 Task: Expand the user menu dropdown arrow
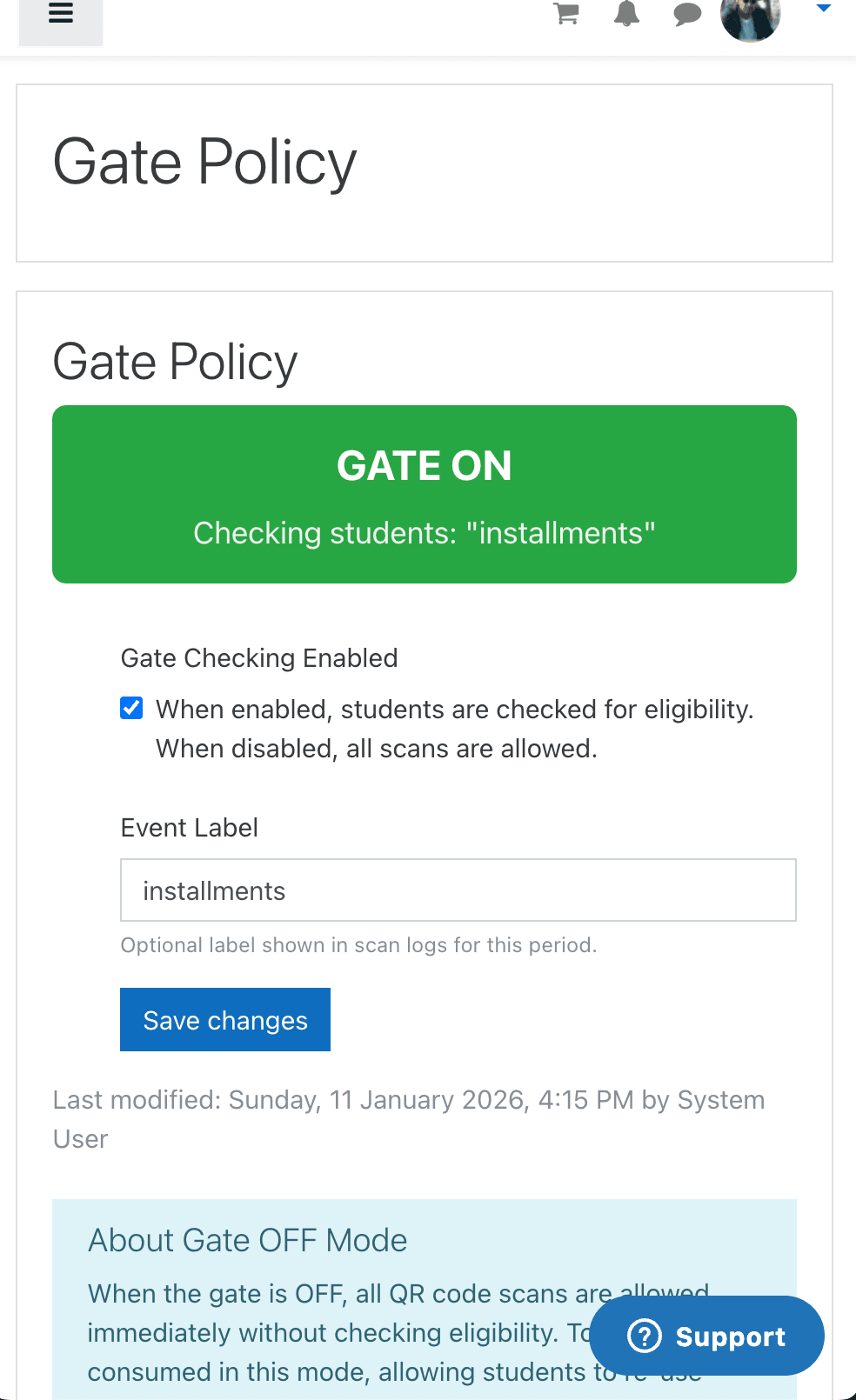[x=823, y=10]
